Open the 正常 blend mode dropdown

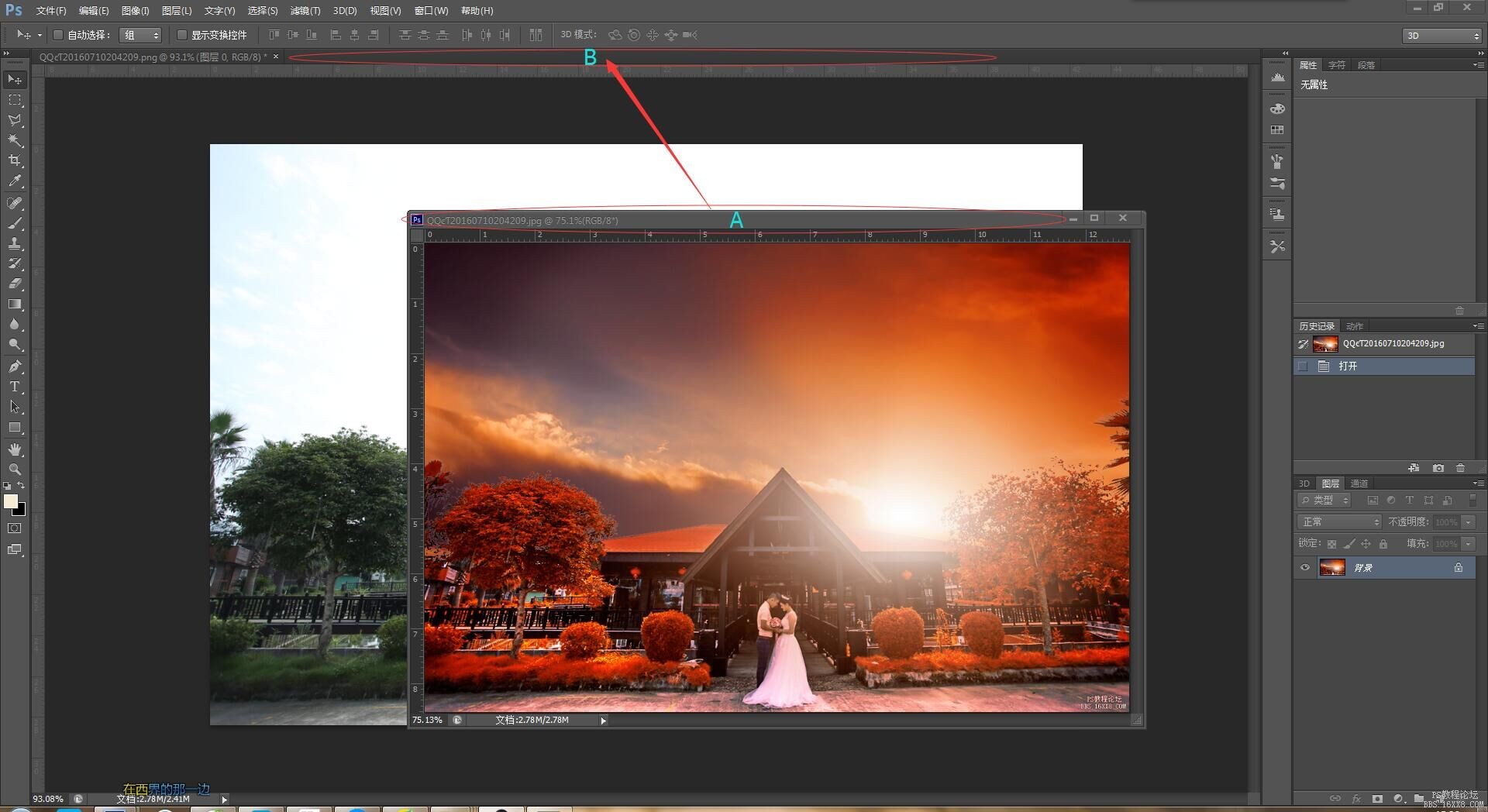[x=1339, y=522]
